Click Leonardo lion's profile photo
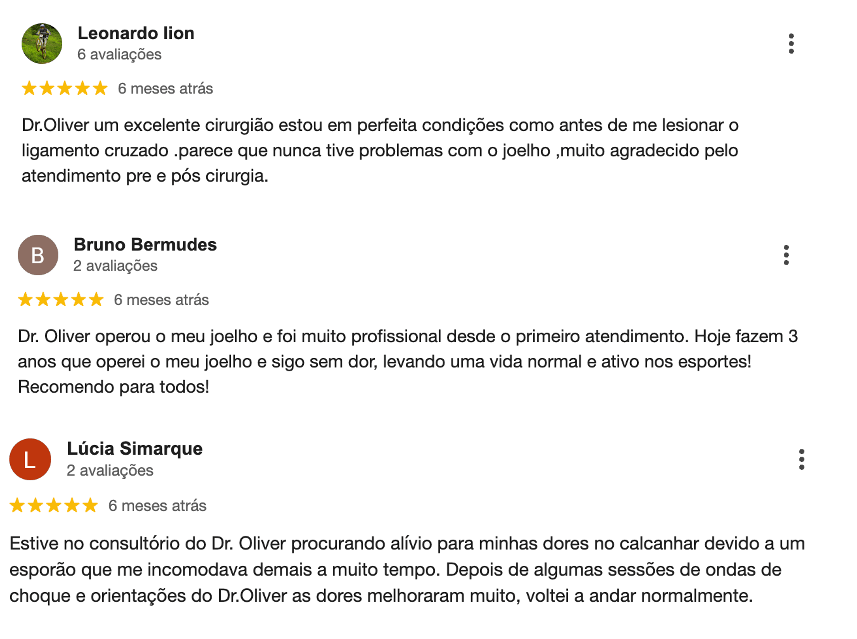Screen dimensions: 857x639 pos(42,44)
